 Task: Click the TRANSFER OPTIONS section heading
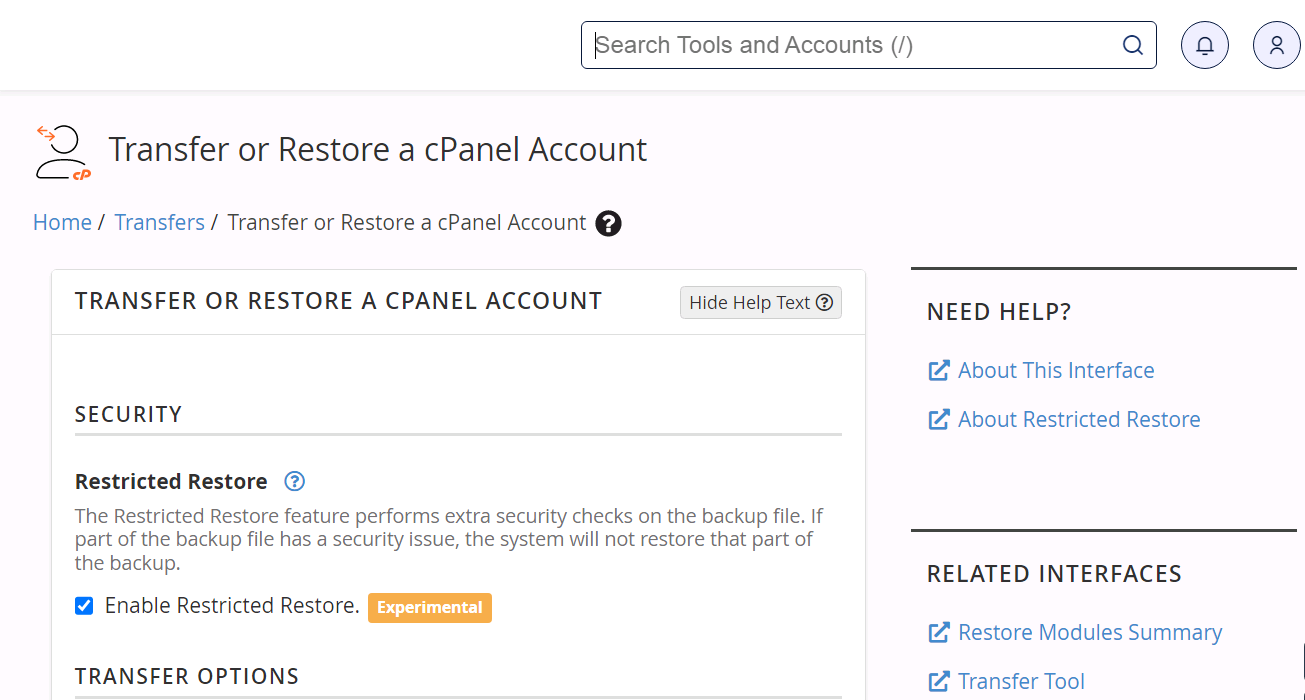point(187,677)
